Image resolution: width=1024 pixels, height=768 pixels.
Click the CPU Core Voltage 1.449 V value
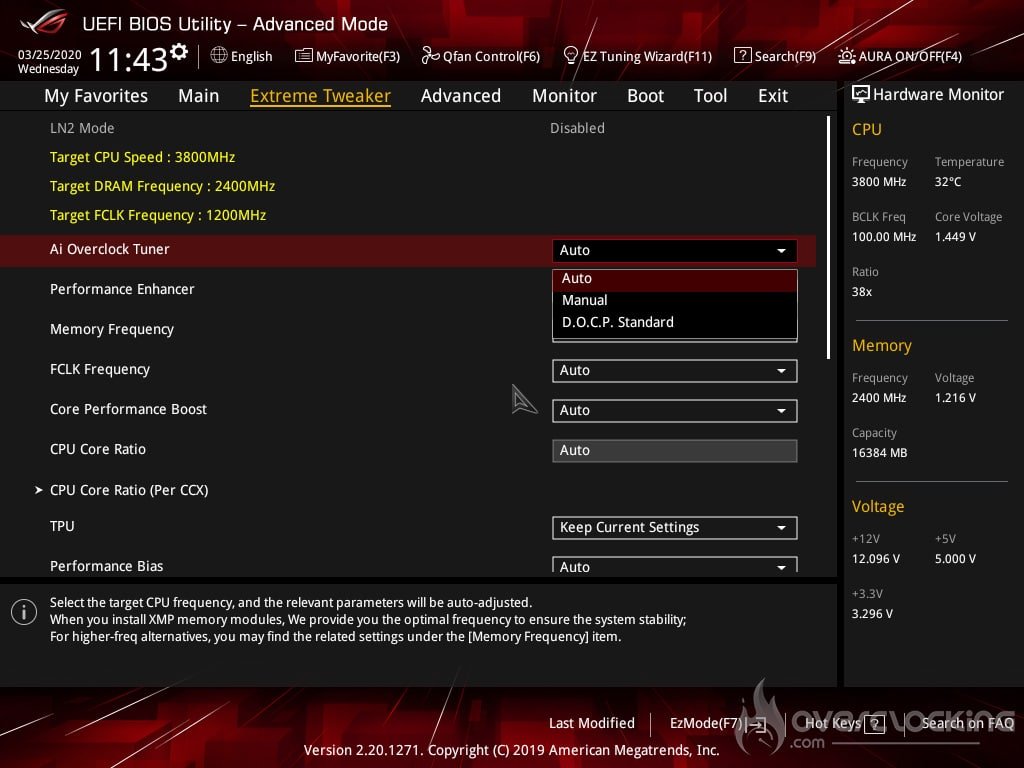(955, 236)
